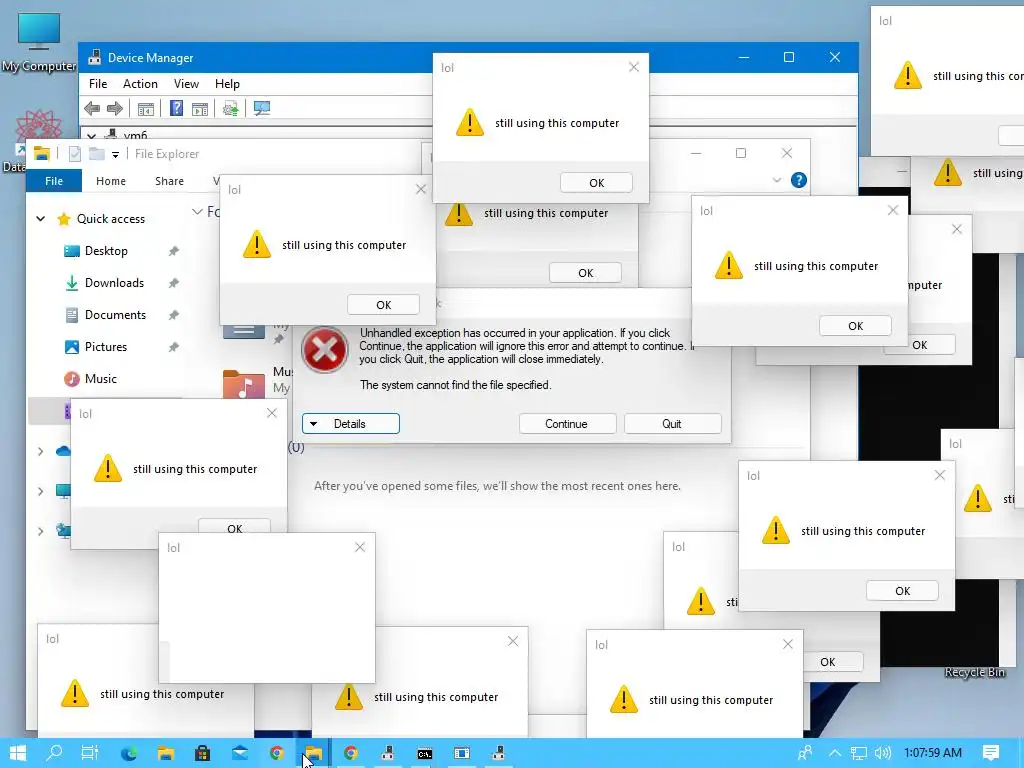Click the pin icon beside Downloads

tap(174, 283)
